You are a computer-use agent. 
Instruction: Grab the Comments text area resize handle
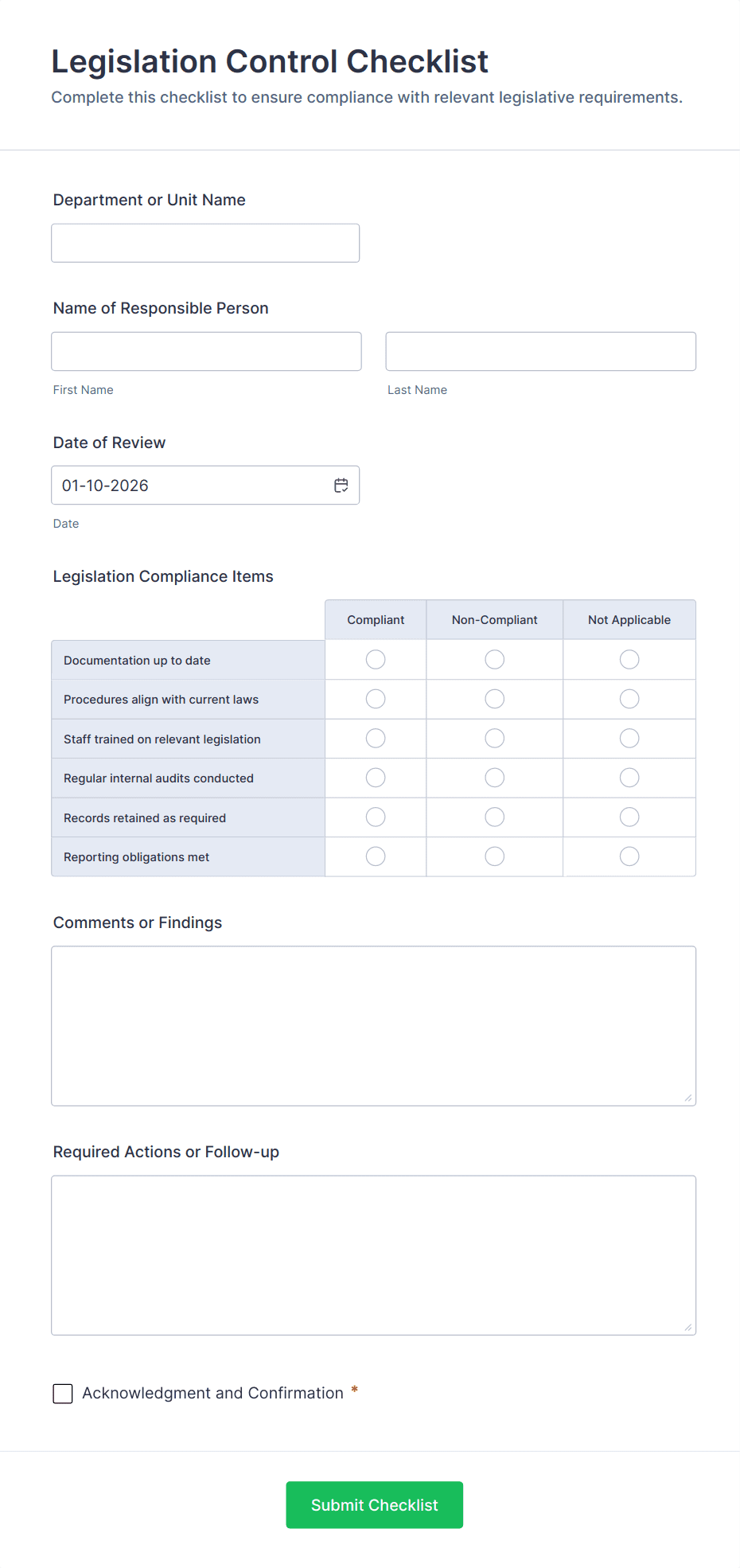(688, 1098)
